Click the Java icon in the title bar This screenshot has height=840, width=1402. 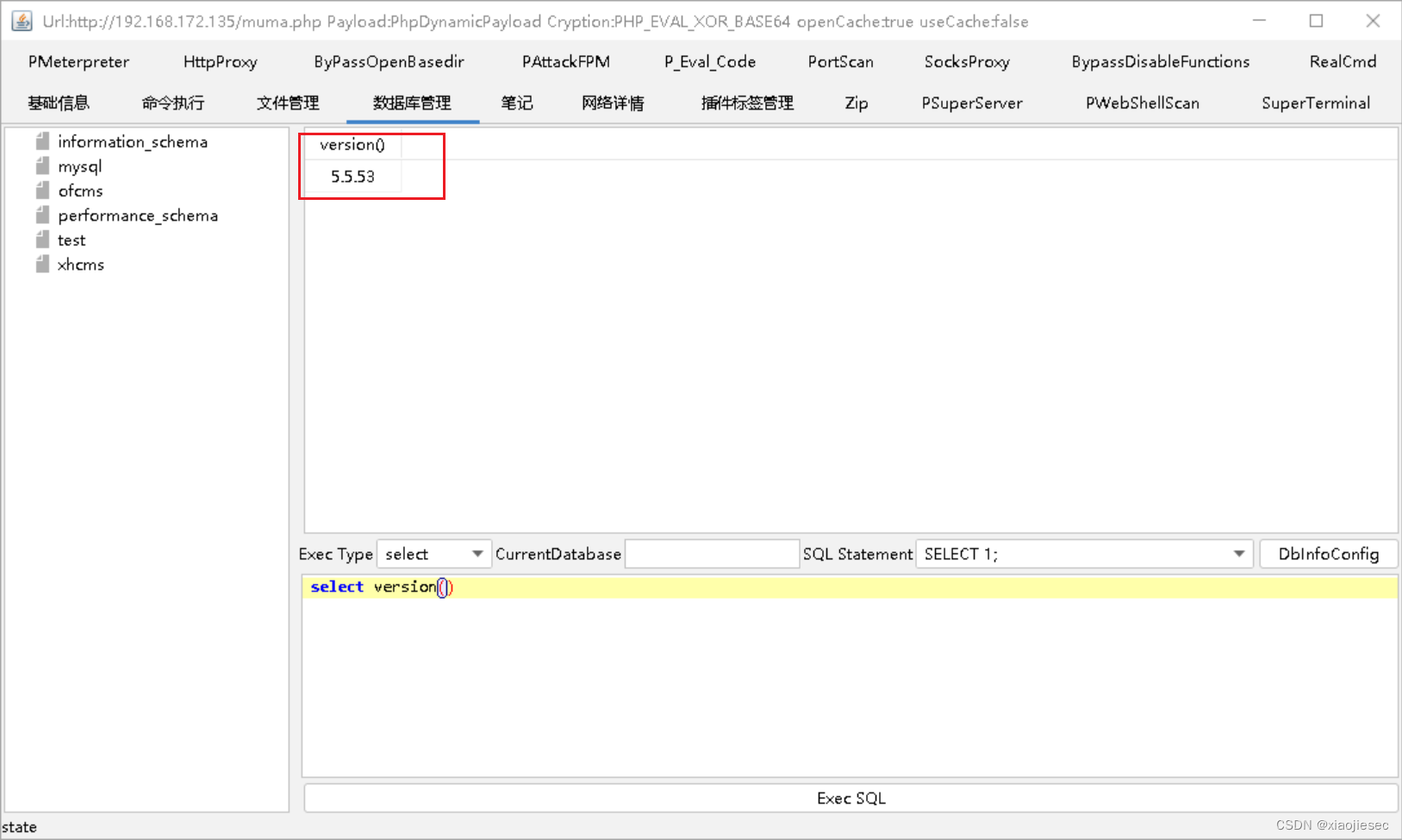click(21, 21)
